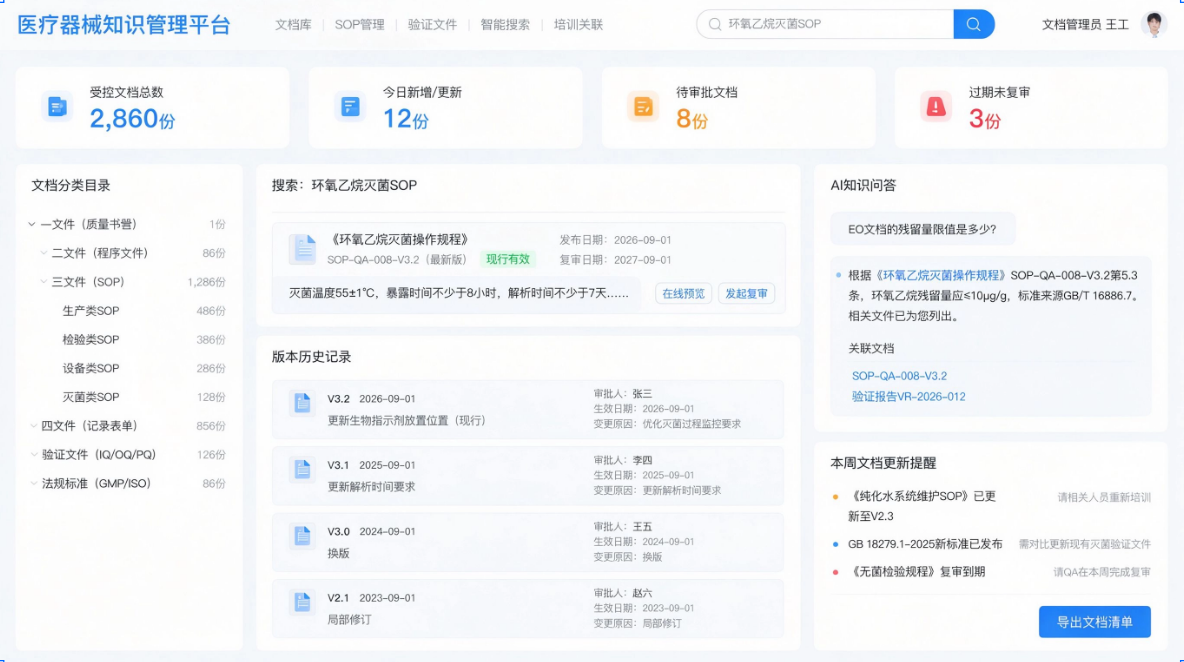Click 审批人：赵六 in V2.1 row

coord(622,593)
